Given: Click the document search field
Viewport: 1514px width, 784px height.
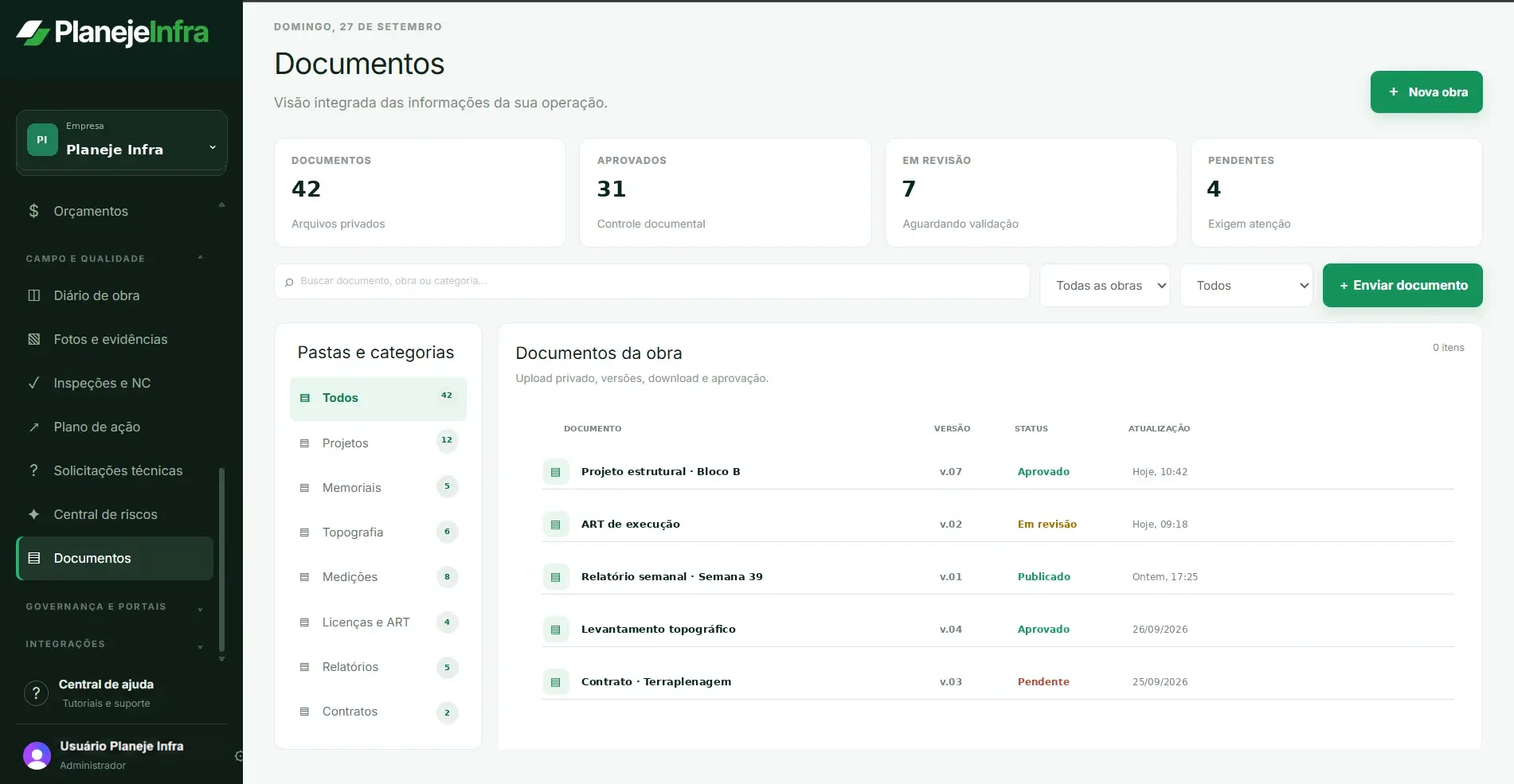Looking at the screenshot, I should pyautogui.click(x=652, y=282).
